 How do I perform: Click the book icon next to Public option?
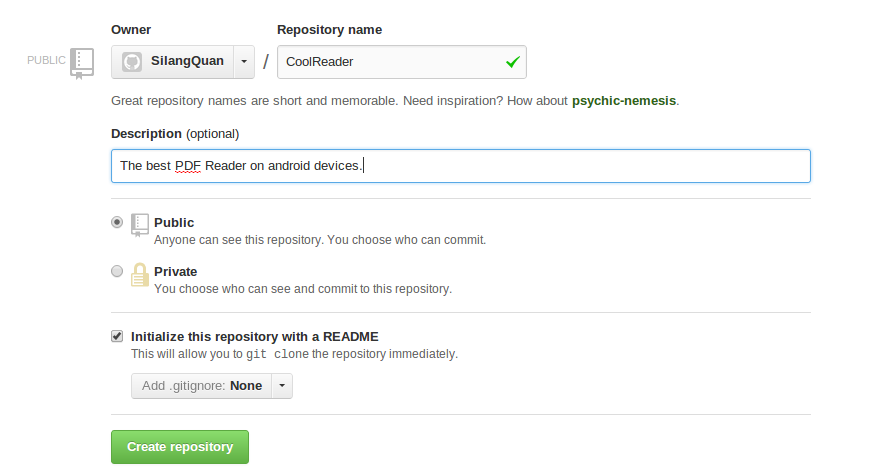[140, 225]
